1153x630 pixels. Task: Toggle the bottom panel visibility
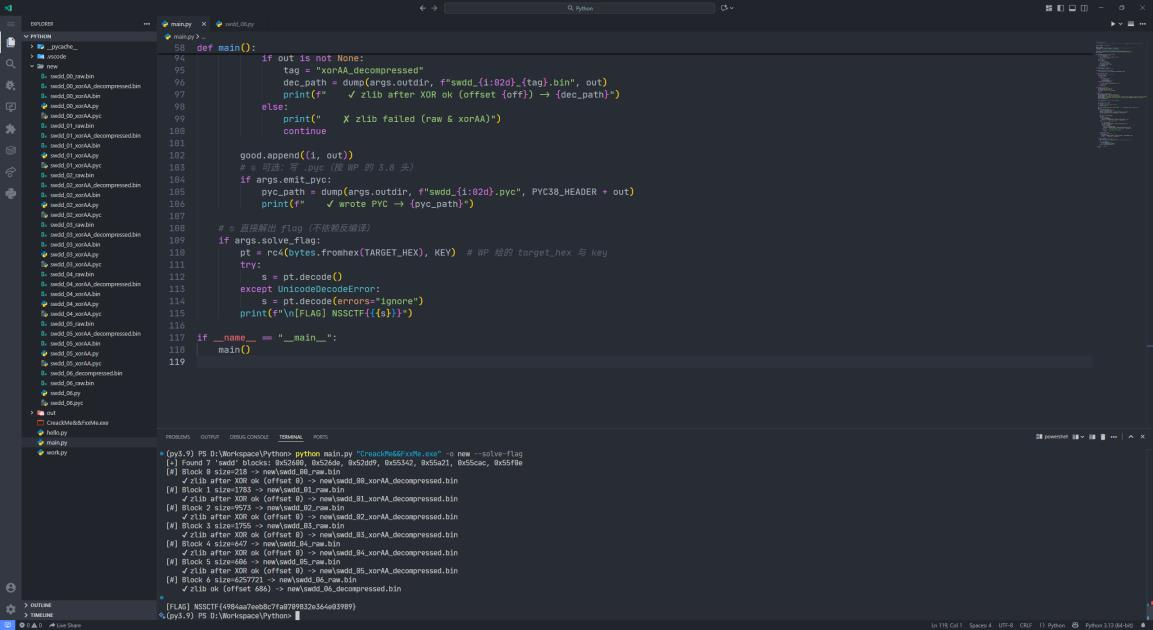click(1072, 8)
